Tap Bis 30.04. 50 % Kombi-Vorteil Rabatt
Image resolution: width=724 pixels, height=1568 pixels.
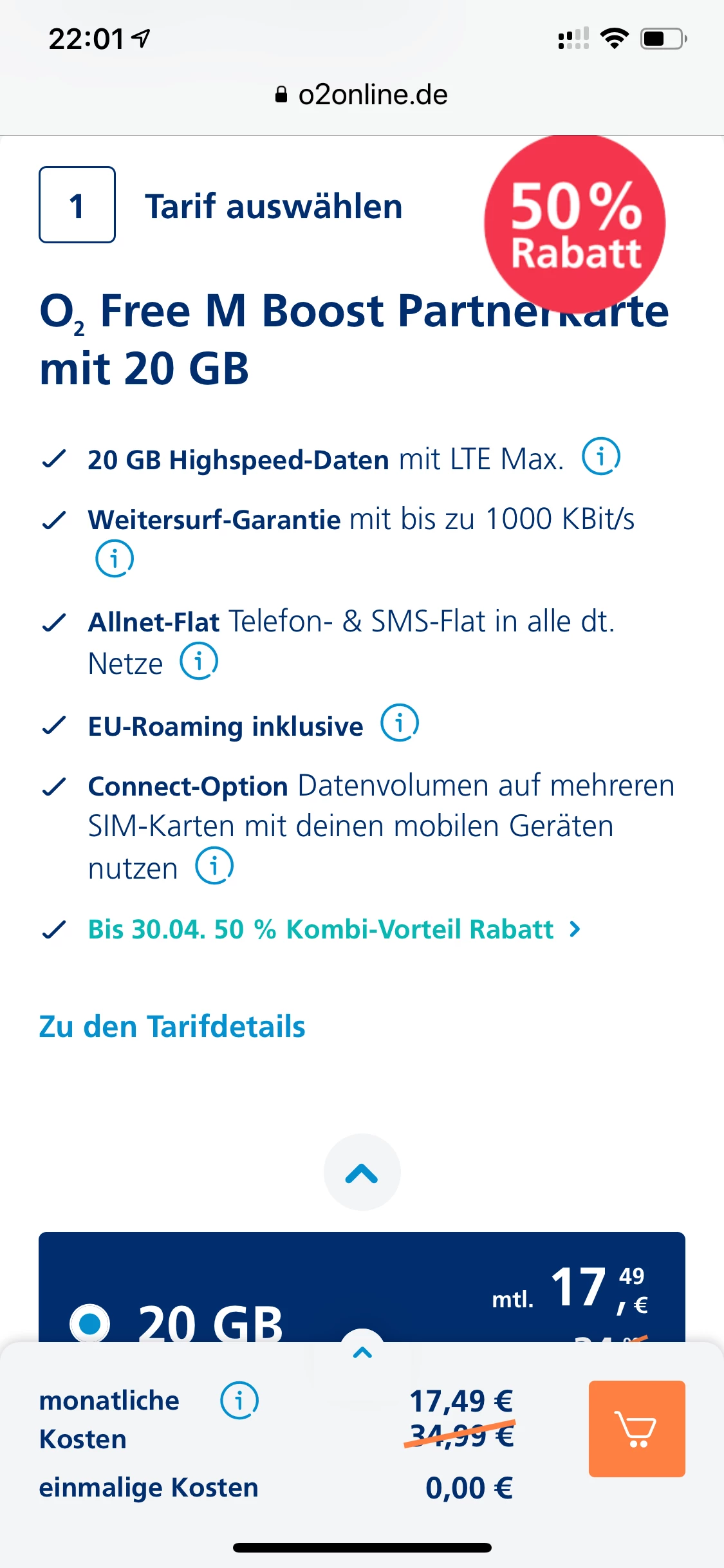(x=320, y=929)
